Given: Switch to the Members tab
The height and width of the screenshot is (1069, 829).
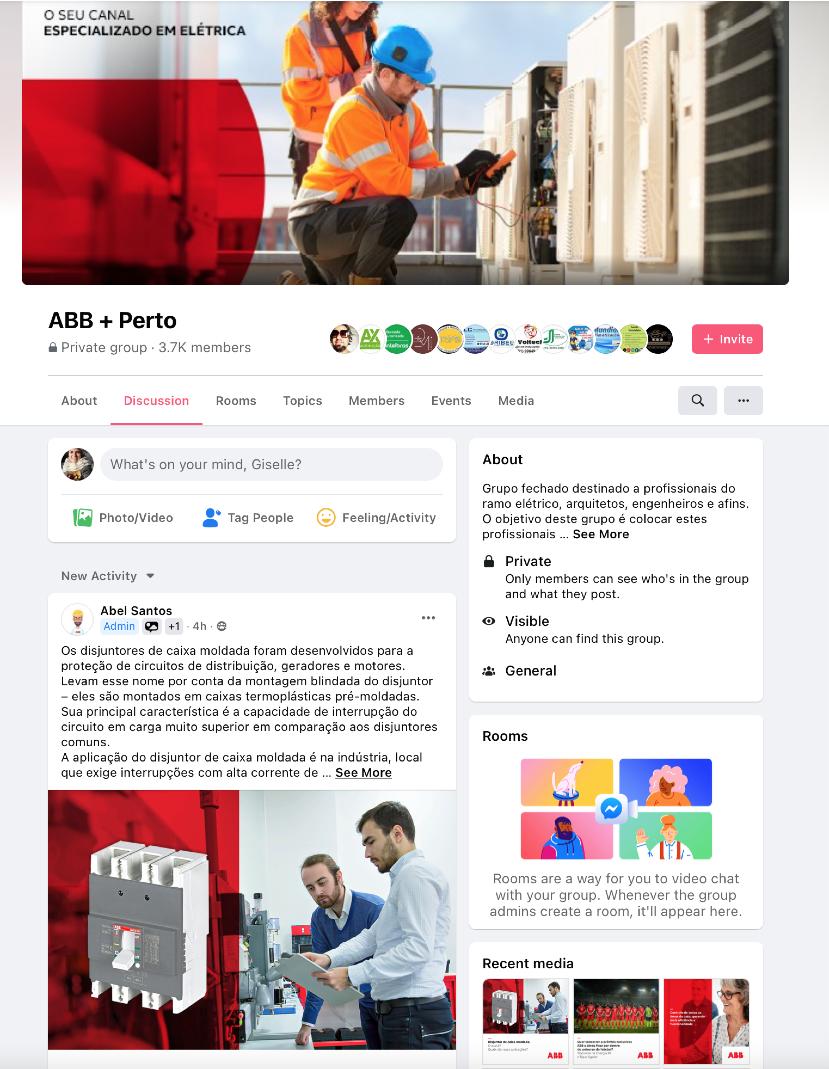Looking at the screenshot, I should [376, 401].
